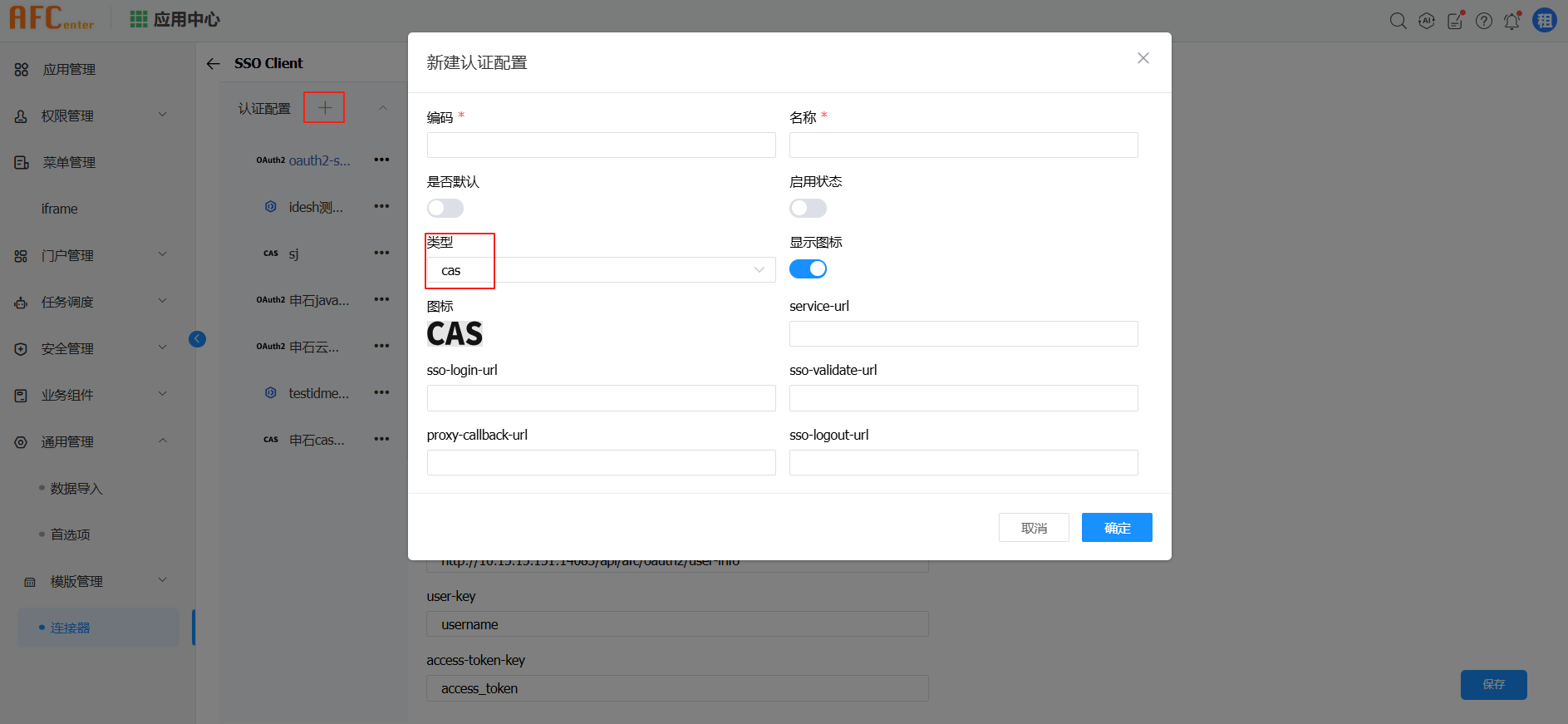Image resolution: width=1568 pixels, height=724 pixels.
Task: Select 应用管理 in the sidebar
Action: [69, 69]
